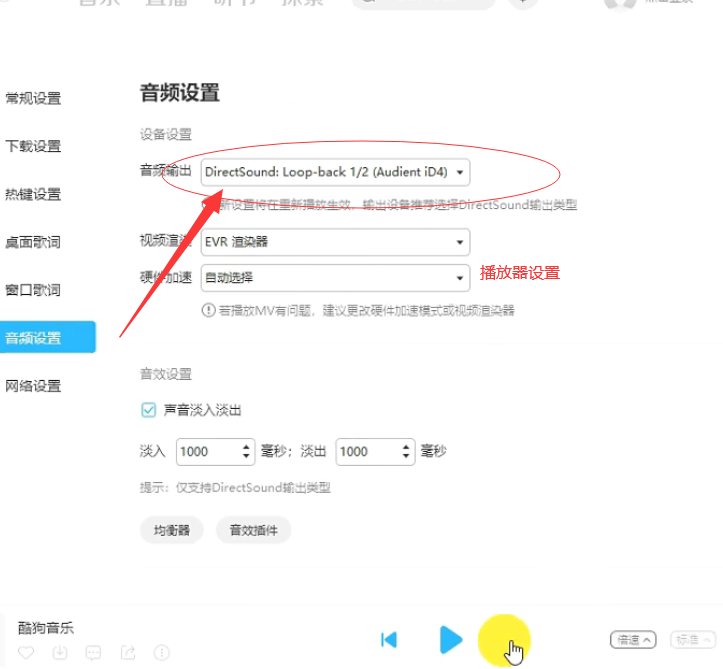Click the 若播放MV有问题 hint text

367,311
